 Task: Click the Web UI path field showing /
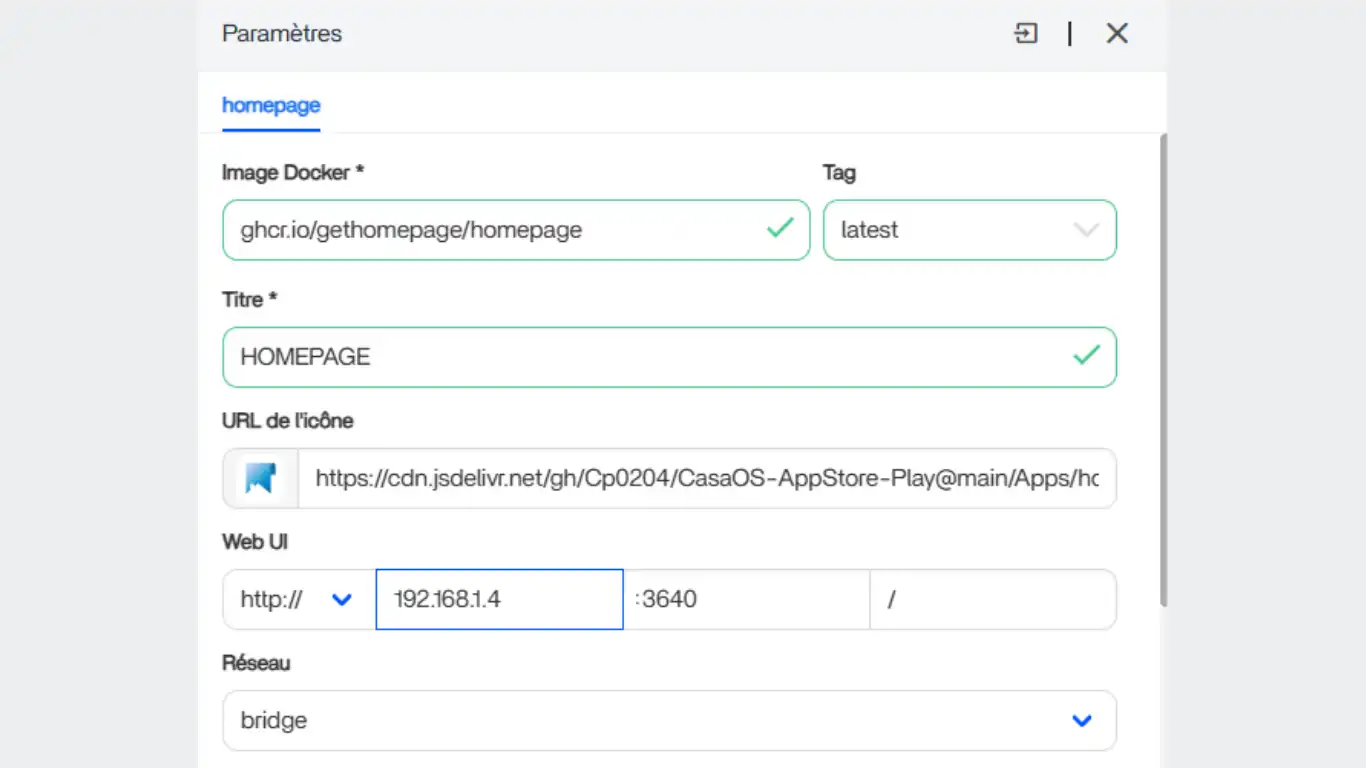coord(992,599)
